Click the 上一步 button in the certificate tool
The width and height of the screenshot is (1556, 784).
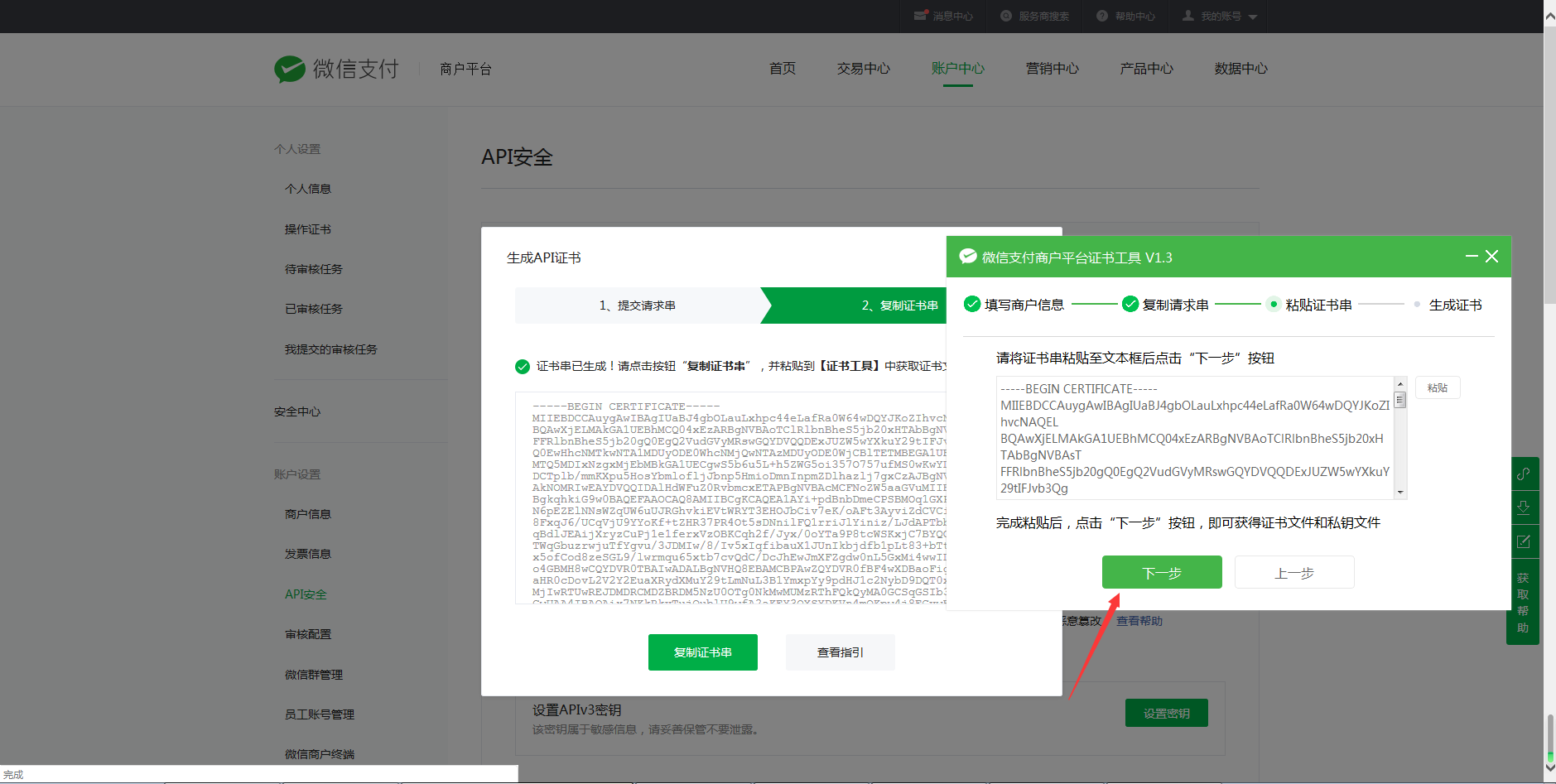click(1294, 572)
